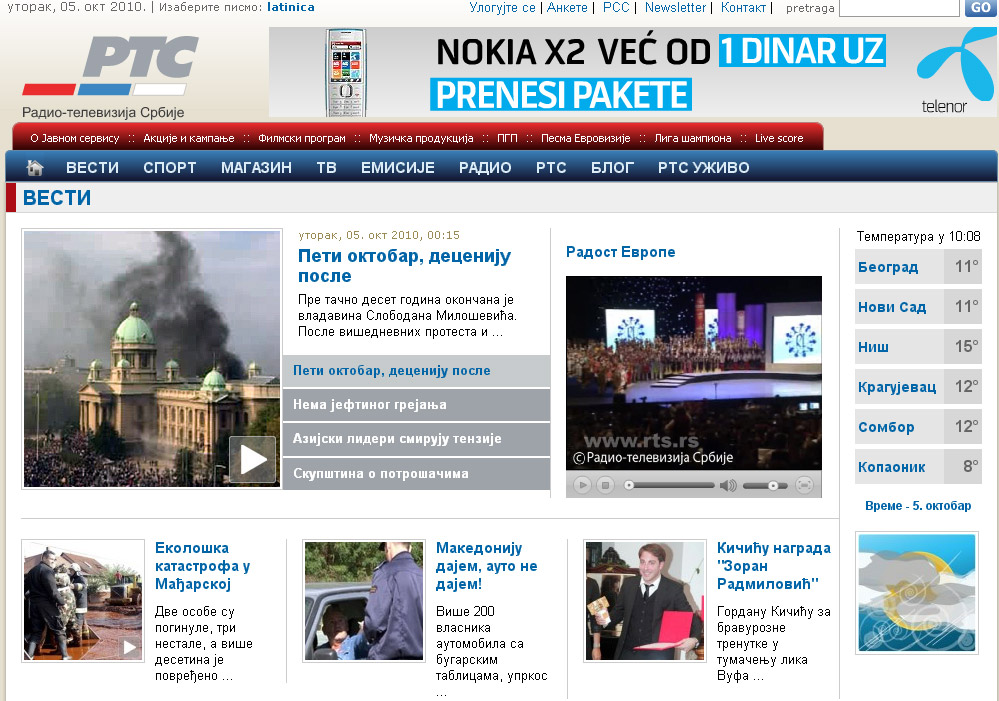Open Лига шампиона link
Viewport: 999px width, 701px height.
click(x=693, y=138)
